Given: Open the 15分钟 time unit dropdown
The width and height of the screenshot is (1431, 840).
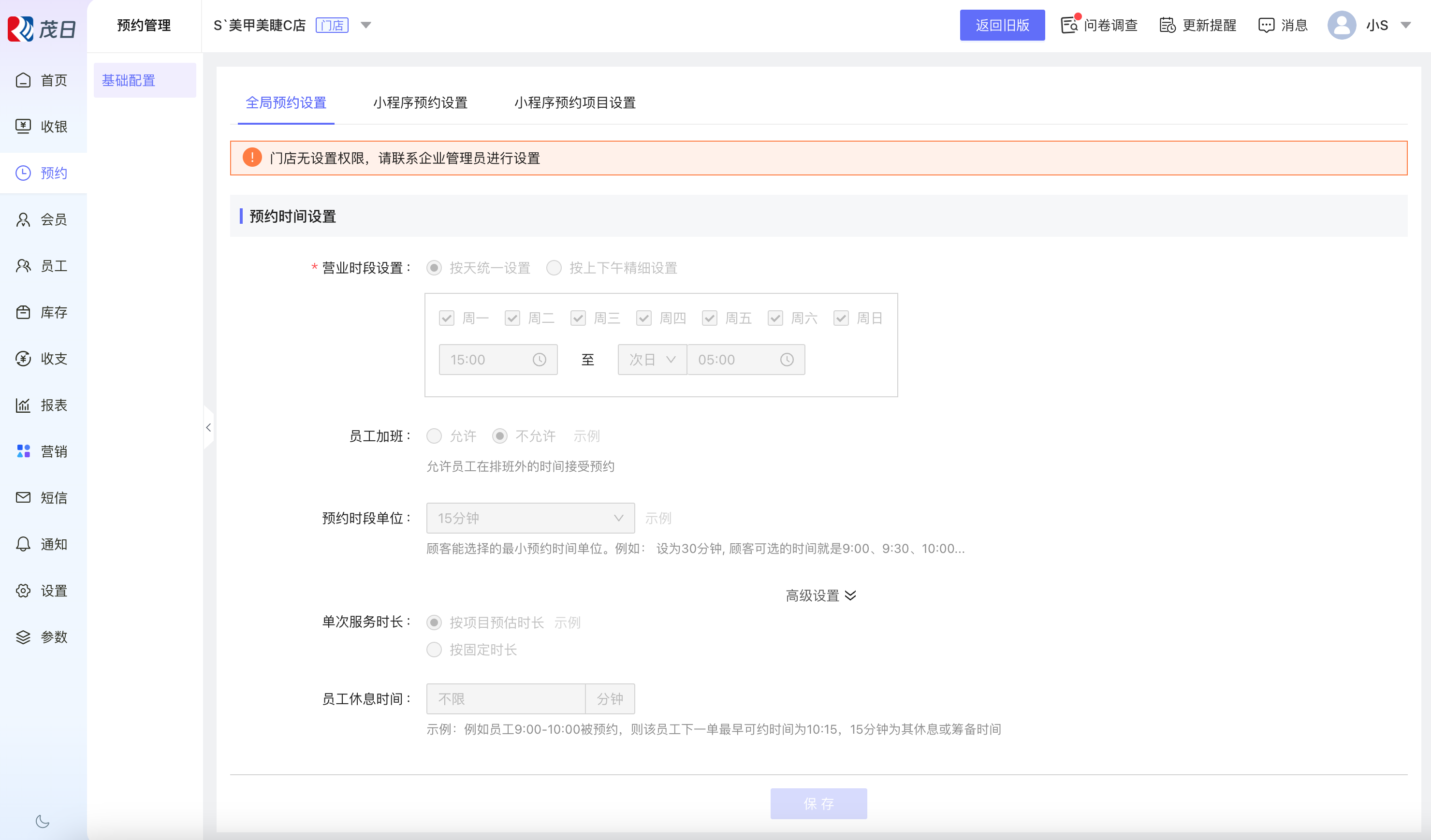Looking at the screenshot, I should pos(530,518).
